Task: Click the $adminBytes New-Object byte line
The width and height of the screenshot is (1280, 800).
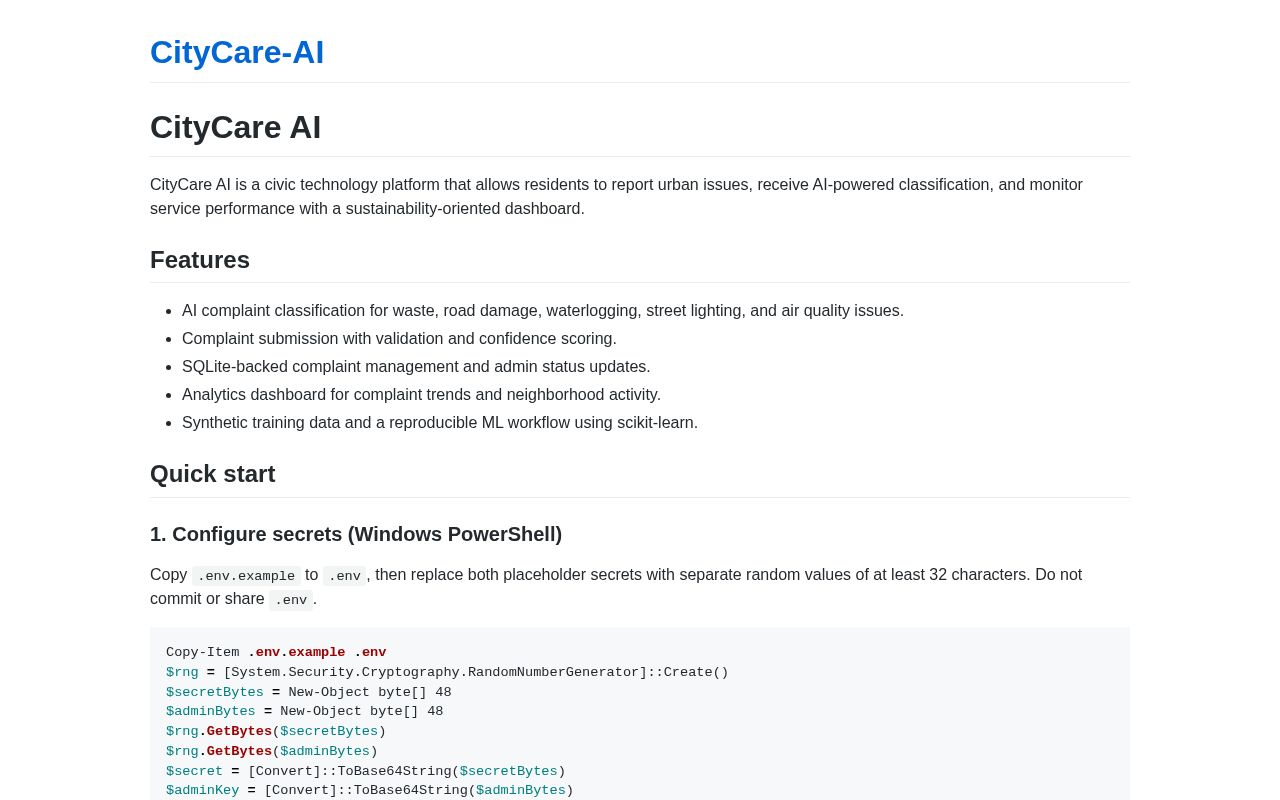Action: (305, 712)
